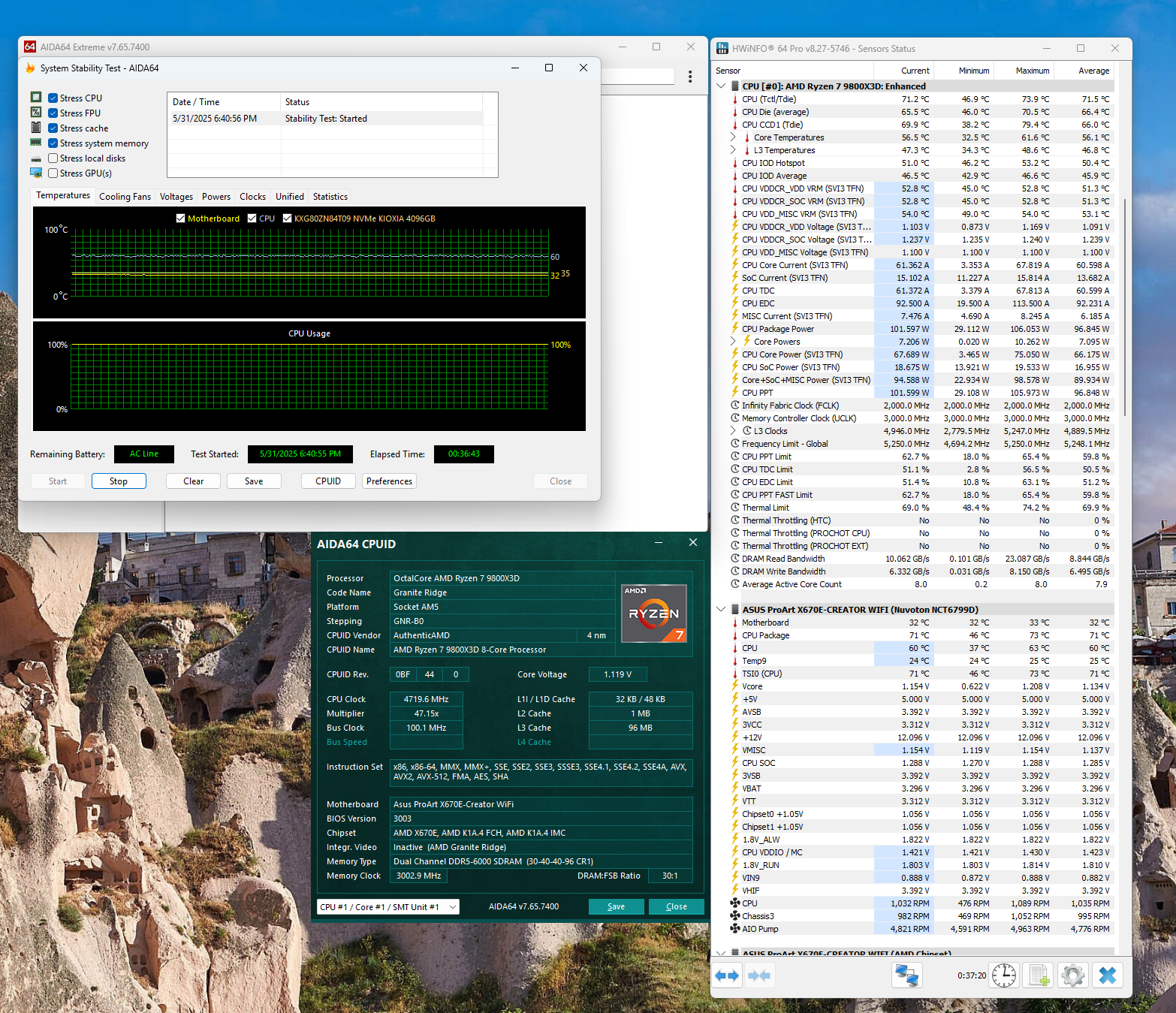Click HWiNFO blue X close sensors button
The image size is (1176, 1013).
tap(1108, 975)
